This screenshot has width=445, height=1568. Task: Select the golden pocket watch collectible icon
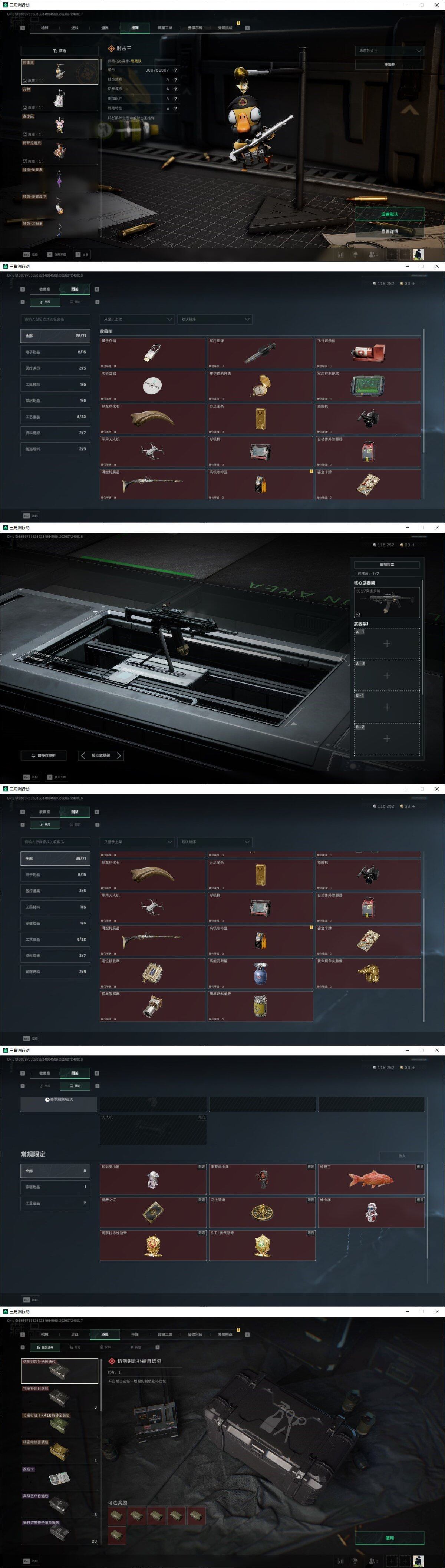tap(260, 386)
